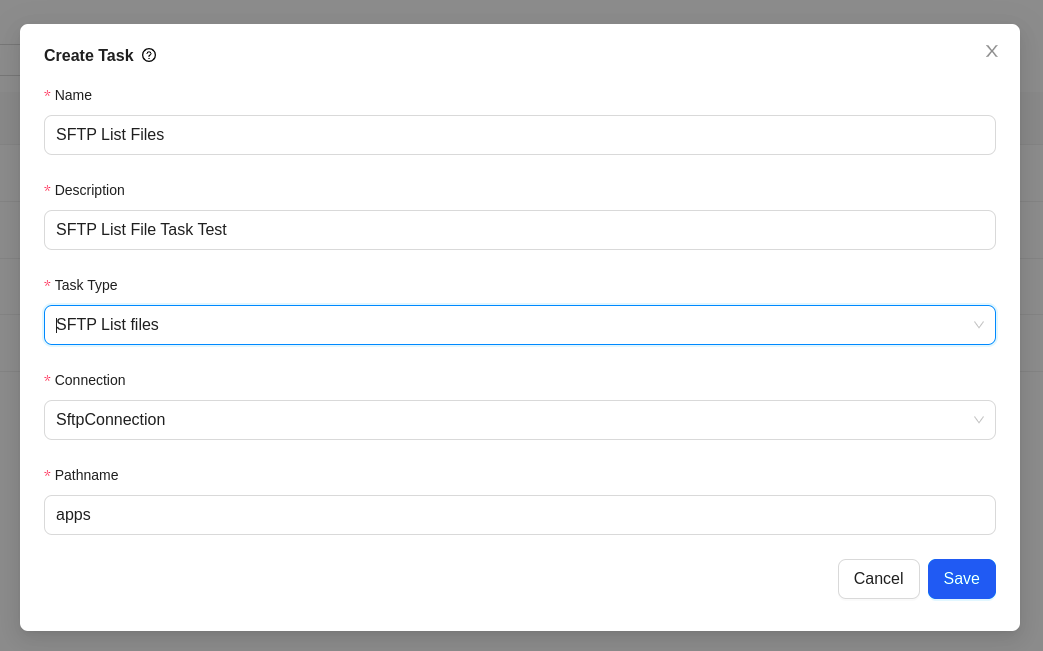Open the Task Type dropdown showing SFTP List files
The width and height of the screenshot is (1043, 651).
pos(520,325)
